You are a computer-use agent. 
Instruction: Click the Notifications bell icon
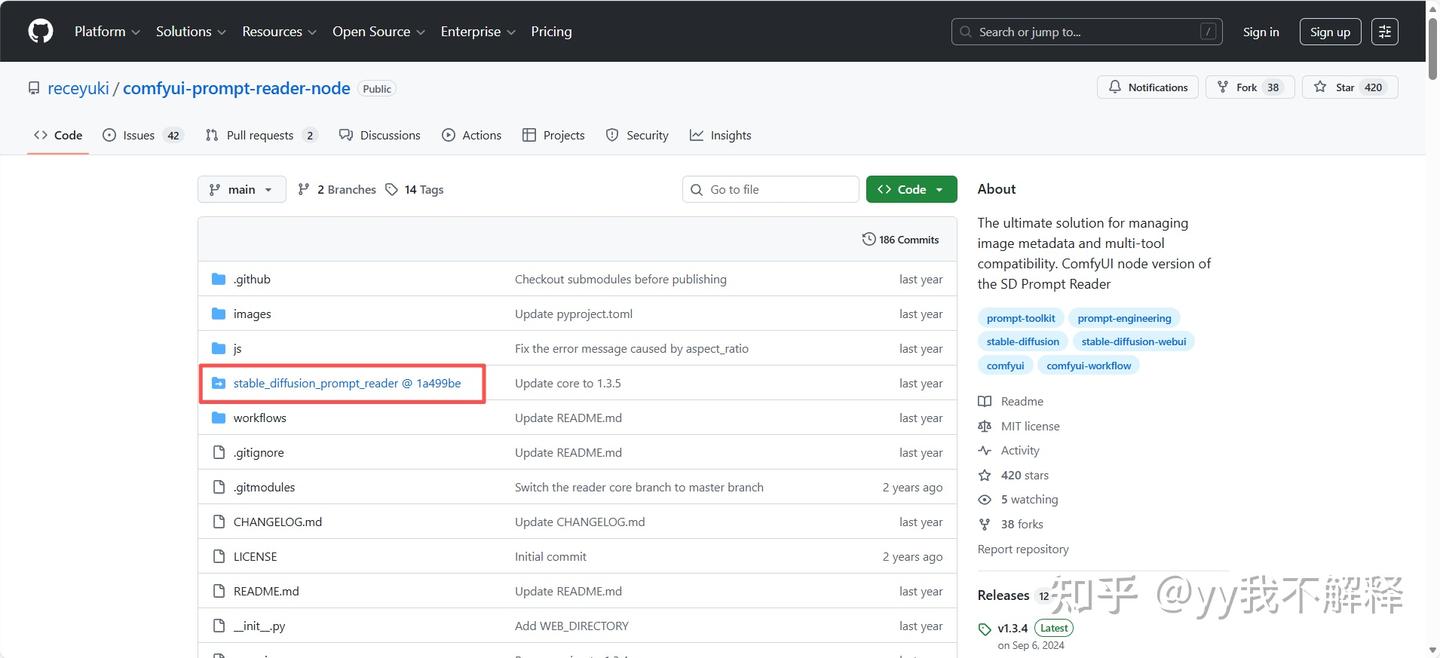(1115, 87)
